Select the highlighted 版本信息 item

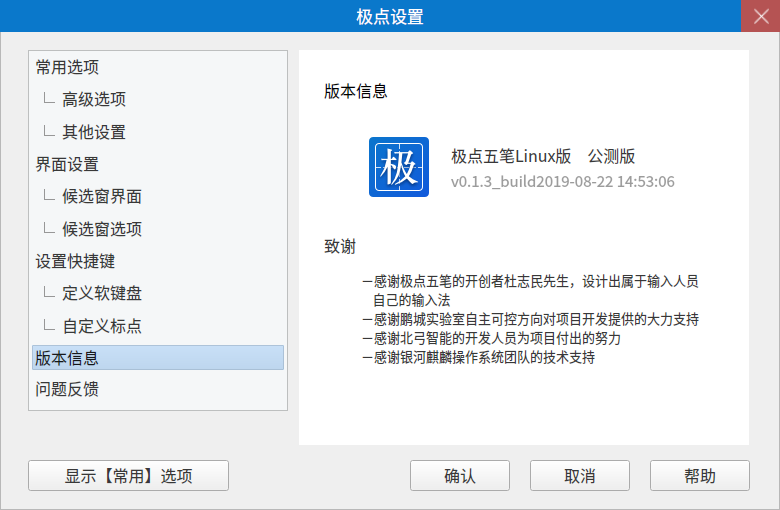(67, 358)
